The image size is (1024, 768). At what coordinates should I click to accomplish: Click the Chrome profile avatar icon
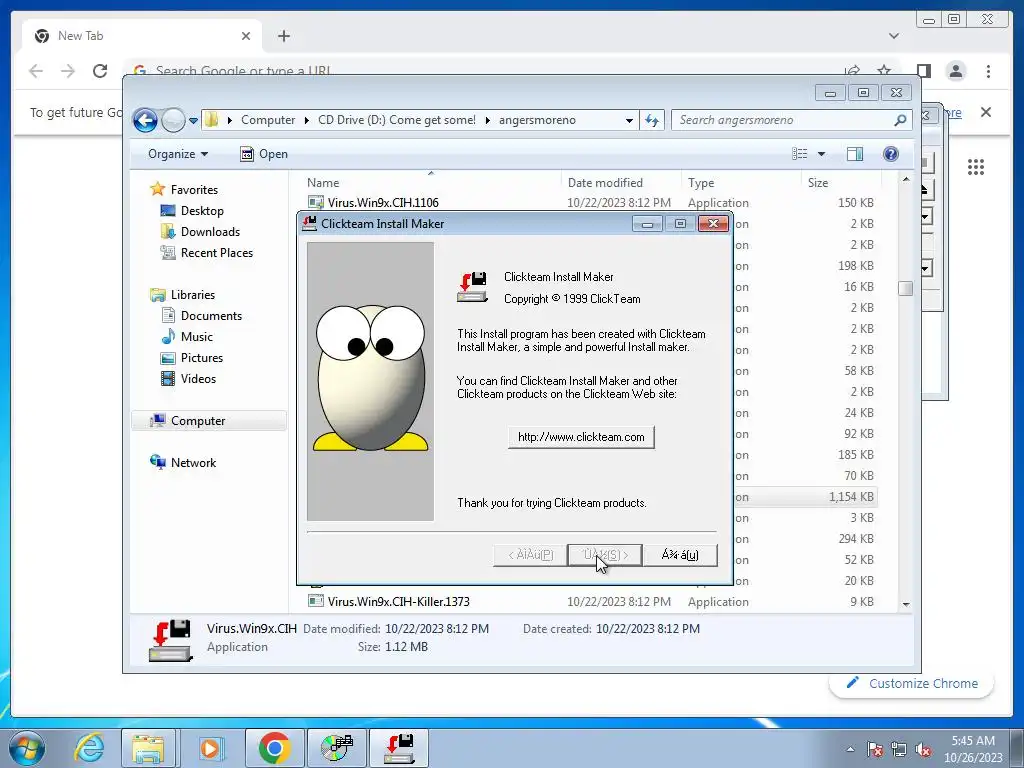956,71
